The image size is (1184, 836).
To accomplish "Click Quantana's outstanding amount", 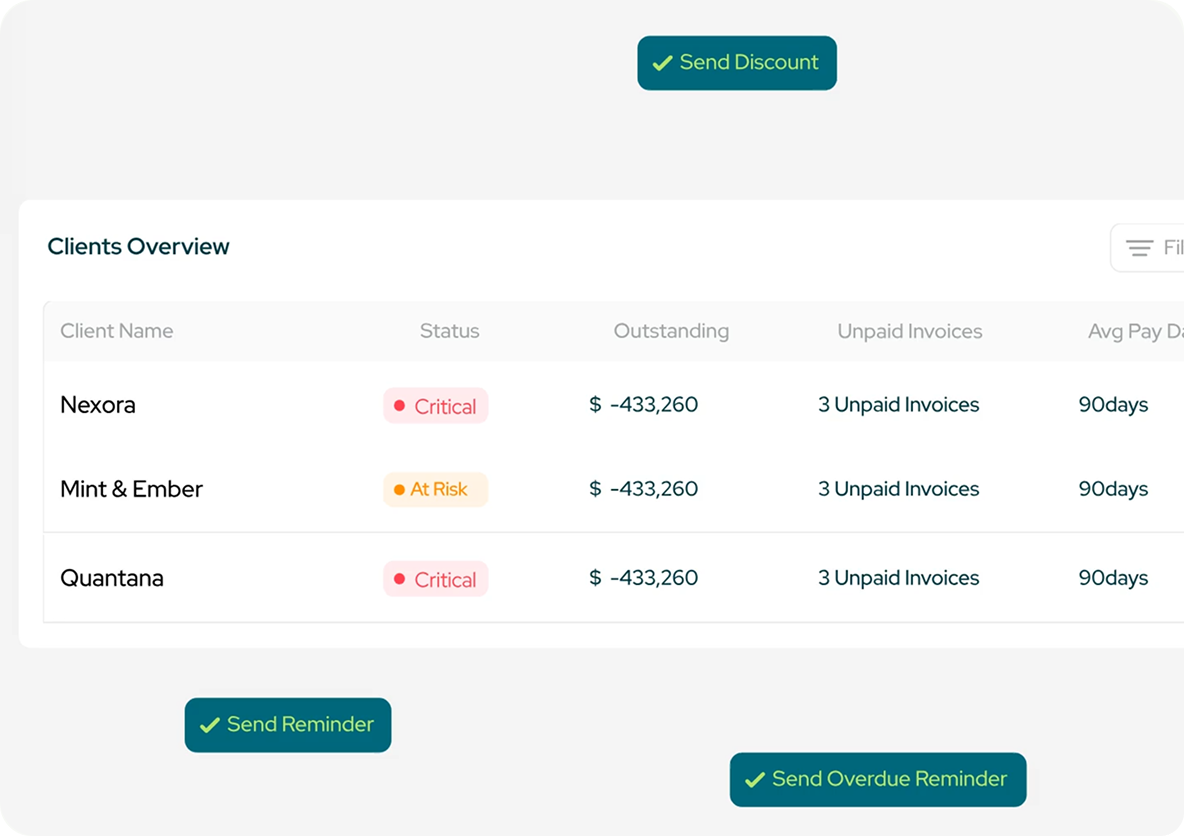I will pyautogui.click(x=644, y=578).
